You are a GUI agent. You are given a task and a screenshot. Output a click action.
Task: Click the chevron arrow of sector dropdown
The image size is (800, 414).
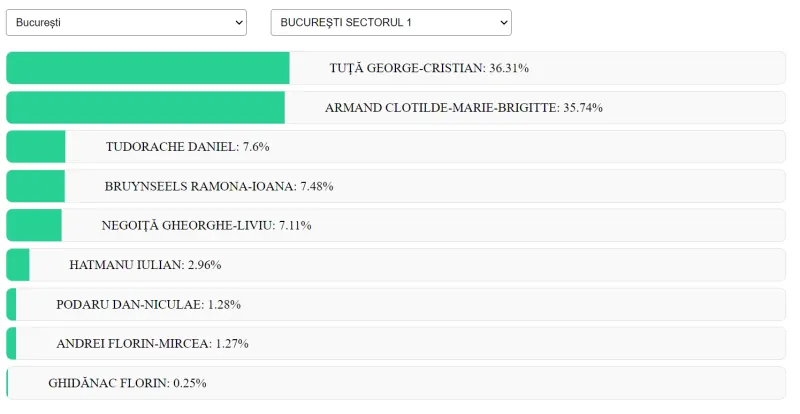(504, 23)
